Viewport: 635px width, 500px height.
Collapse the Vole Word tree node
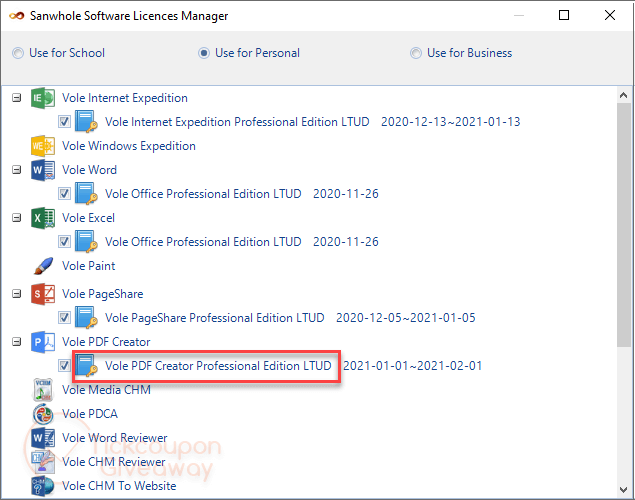click(17, 170)
